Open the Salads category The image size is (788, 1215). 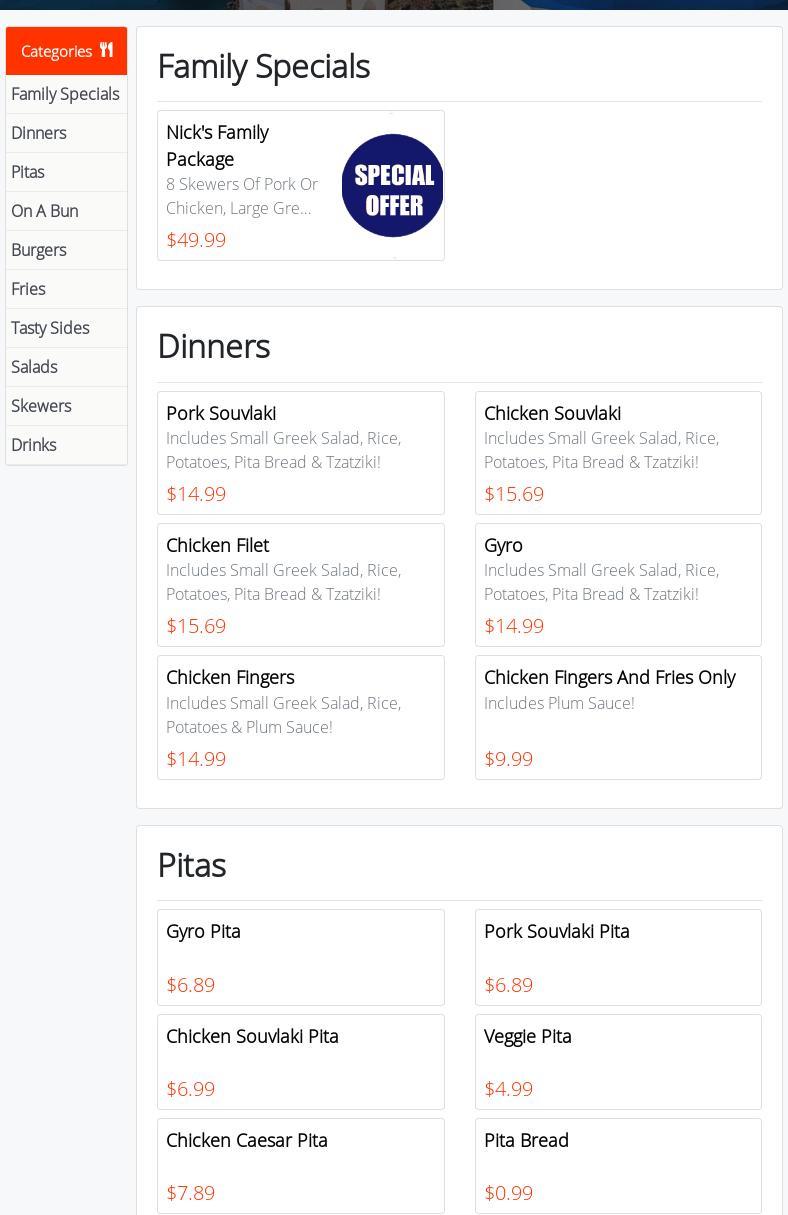34,367
